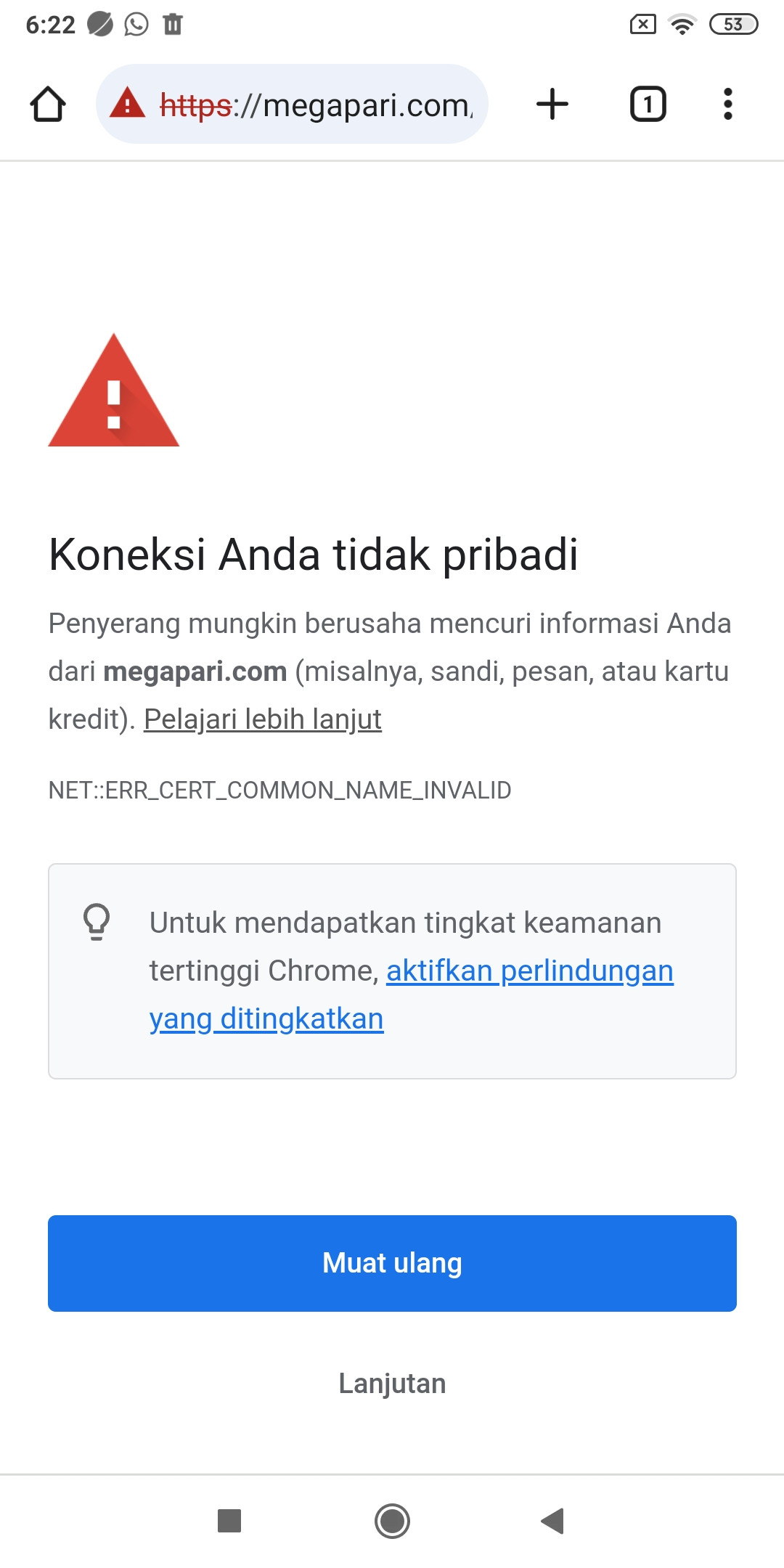
Task: Tap the Android recent apps square button
Action: click(x=229, y=1520)
